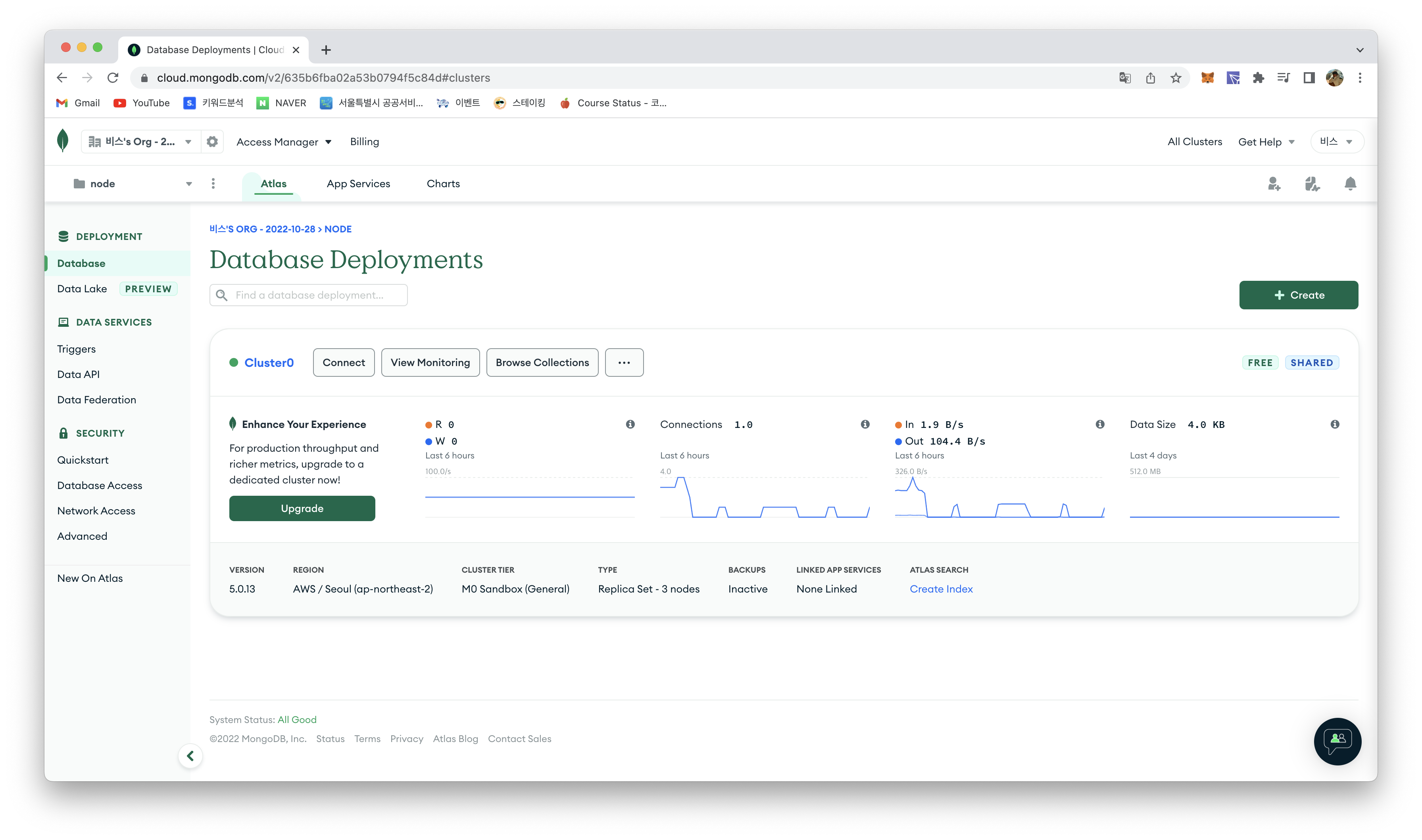Open organization settings gear icon
This screenshot has height=840, width=1422.
point(212,142)
